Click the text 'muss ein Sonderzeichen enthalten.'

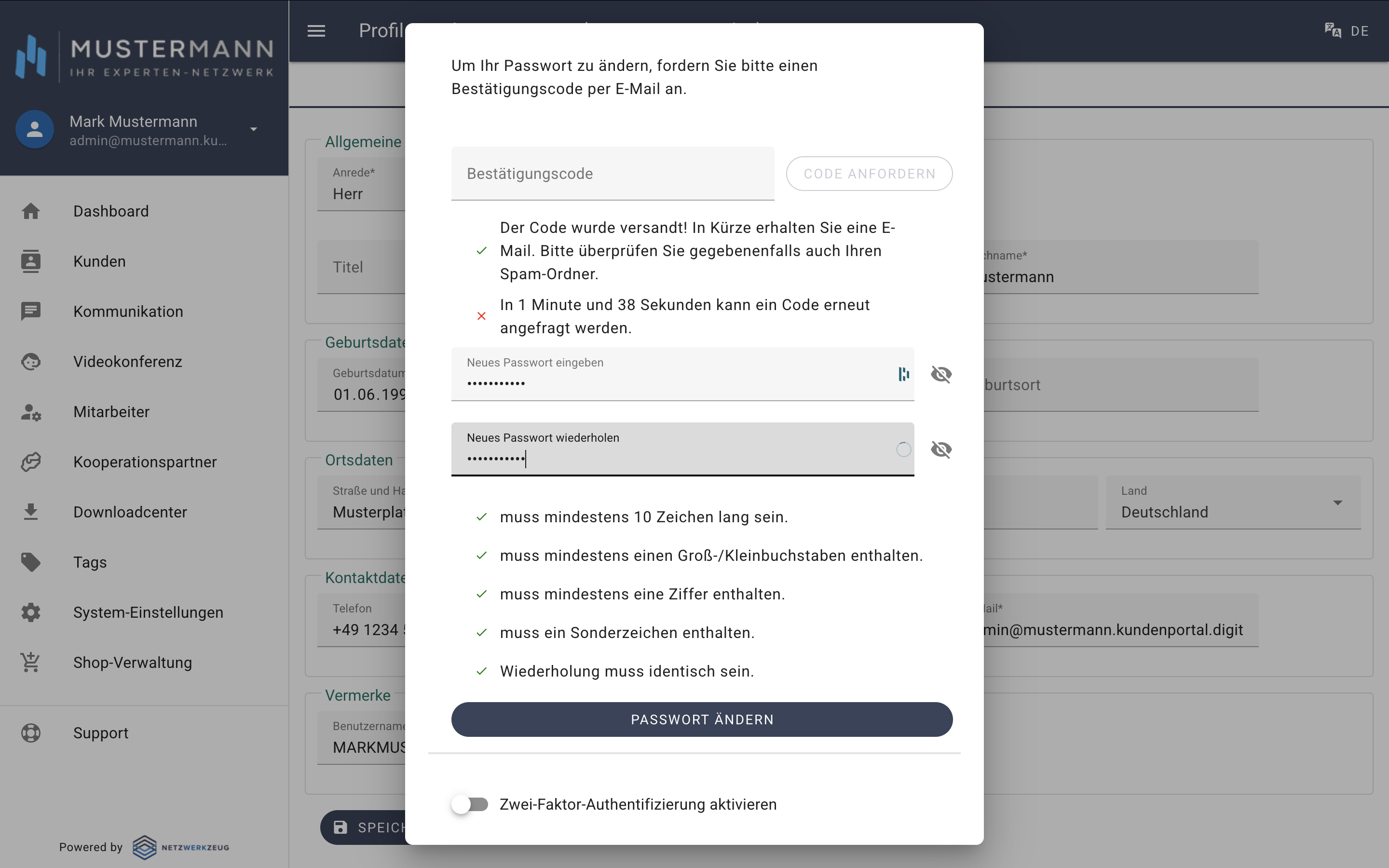click(x=627, y=633)
